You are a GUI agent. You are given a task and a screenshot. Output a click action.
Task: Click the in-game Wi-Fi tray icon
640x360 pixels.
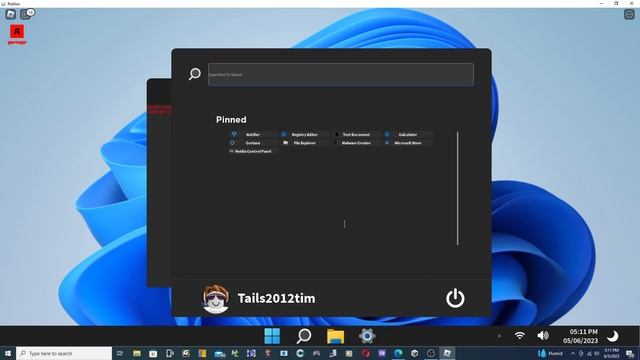pyautogui.click(x=520, y=336)
